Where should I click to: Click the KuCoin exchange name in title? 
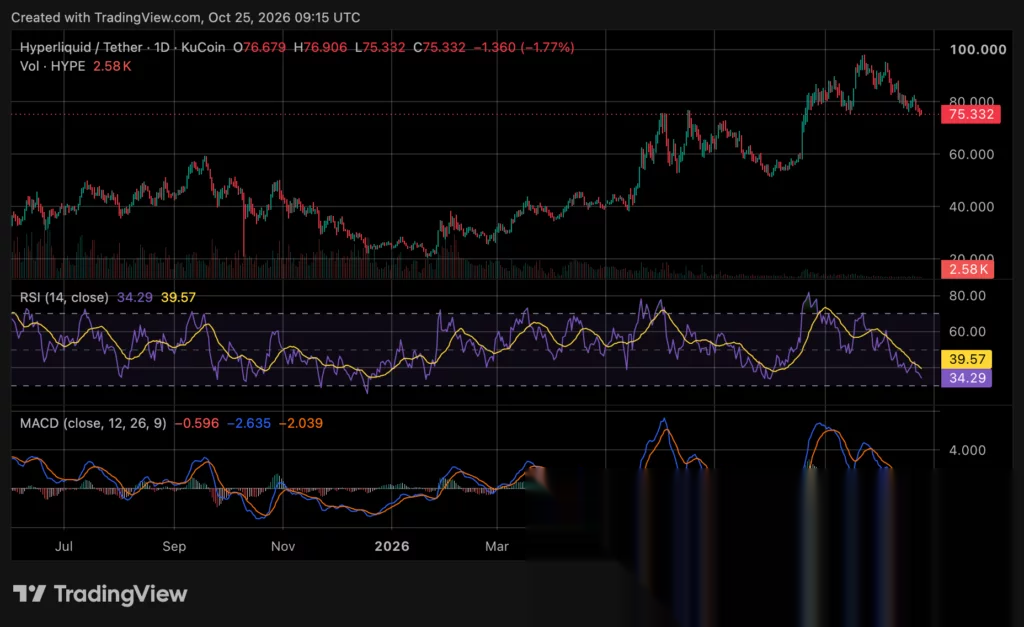203,48
